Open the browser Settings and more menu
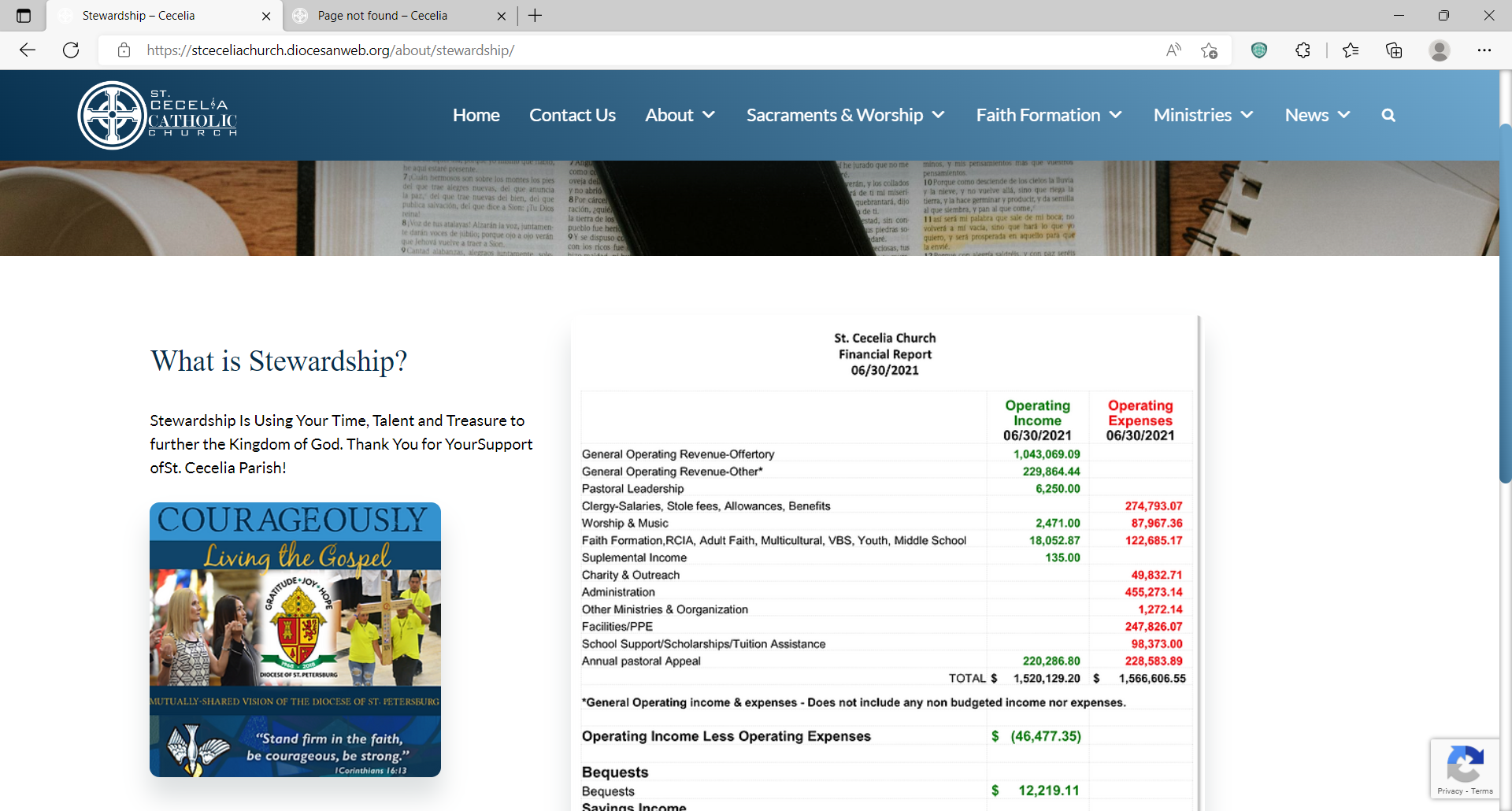1512x811 pixels. 1484,50
